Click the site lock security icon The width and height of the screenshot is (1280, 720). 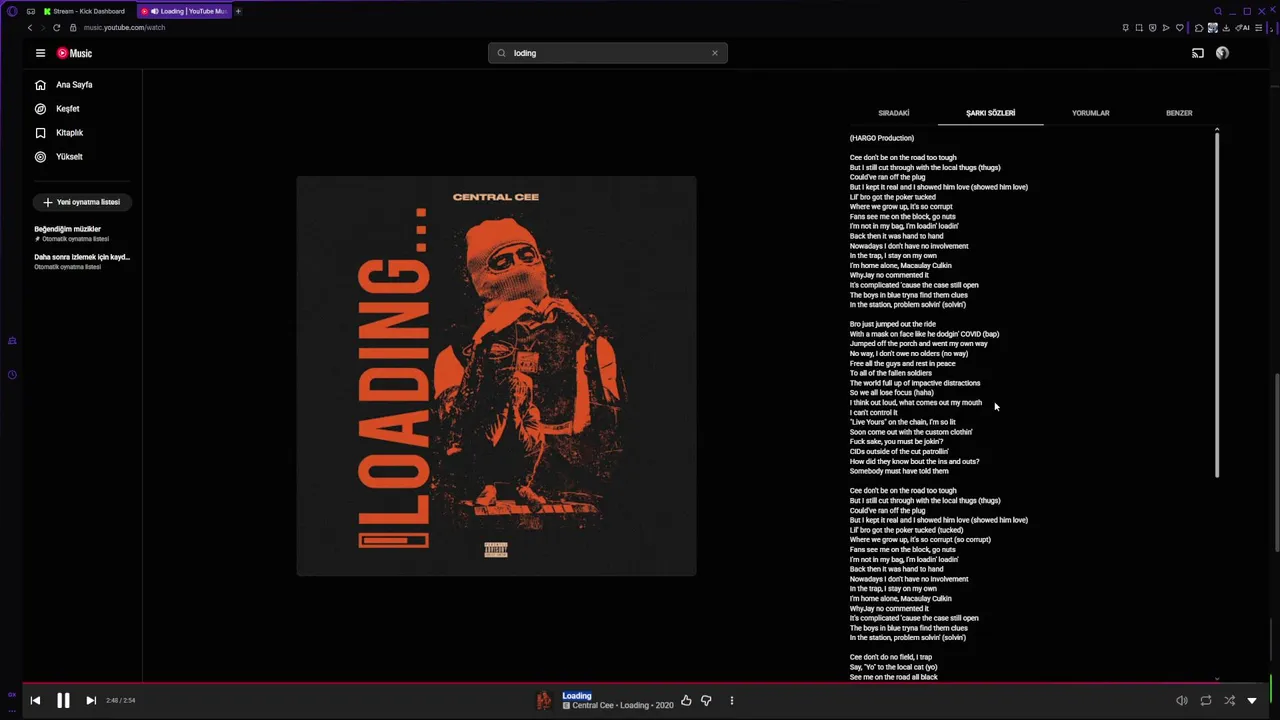(73, 28)
